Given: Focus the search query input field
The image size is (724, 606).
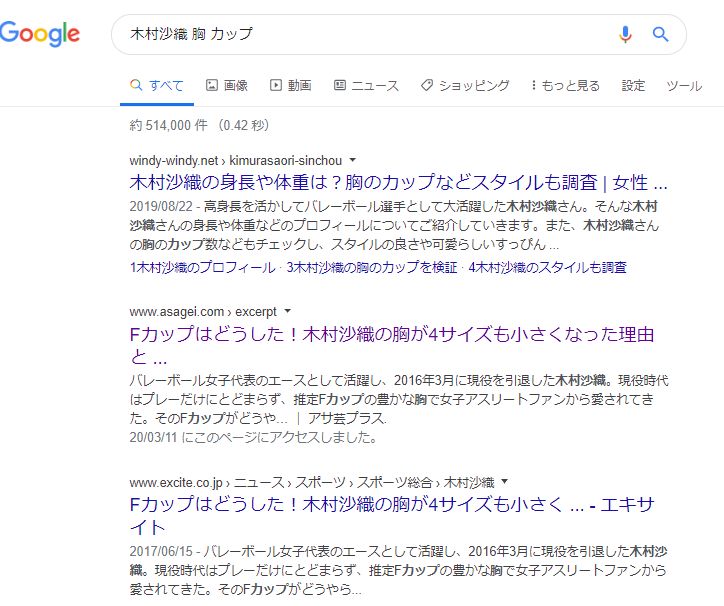Looking at the screenshot, I should [365, 34].
